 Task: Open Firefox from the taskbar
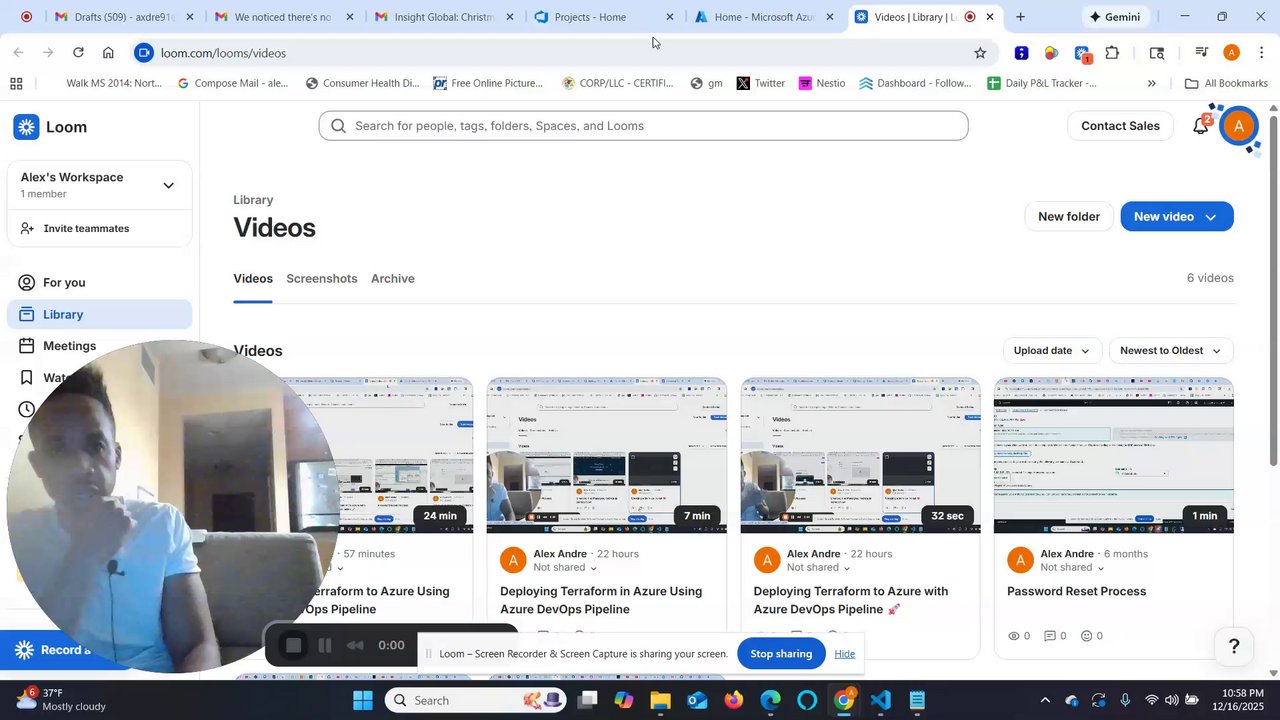tap(734, 700)
